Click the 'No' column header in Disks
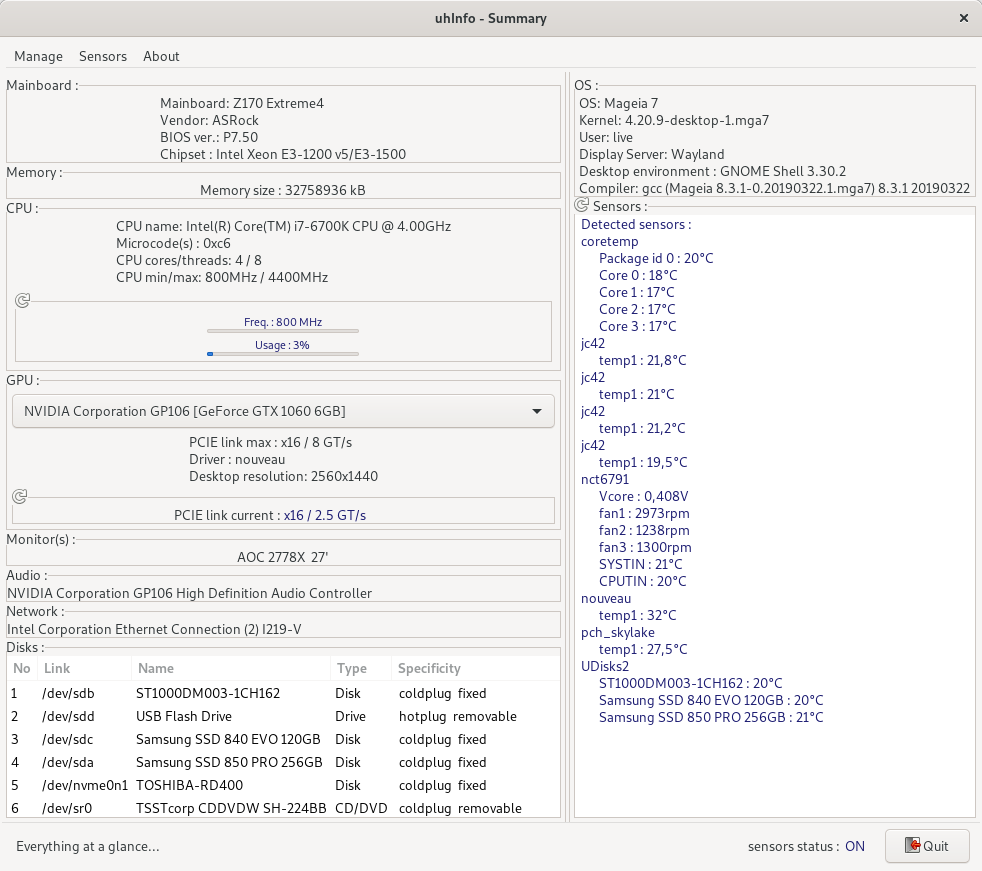 point(22,668)
